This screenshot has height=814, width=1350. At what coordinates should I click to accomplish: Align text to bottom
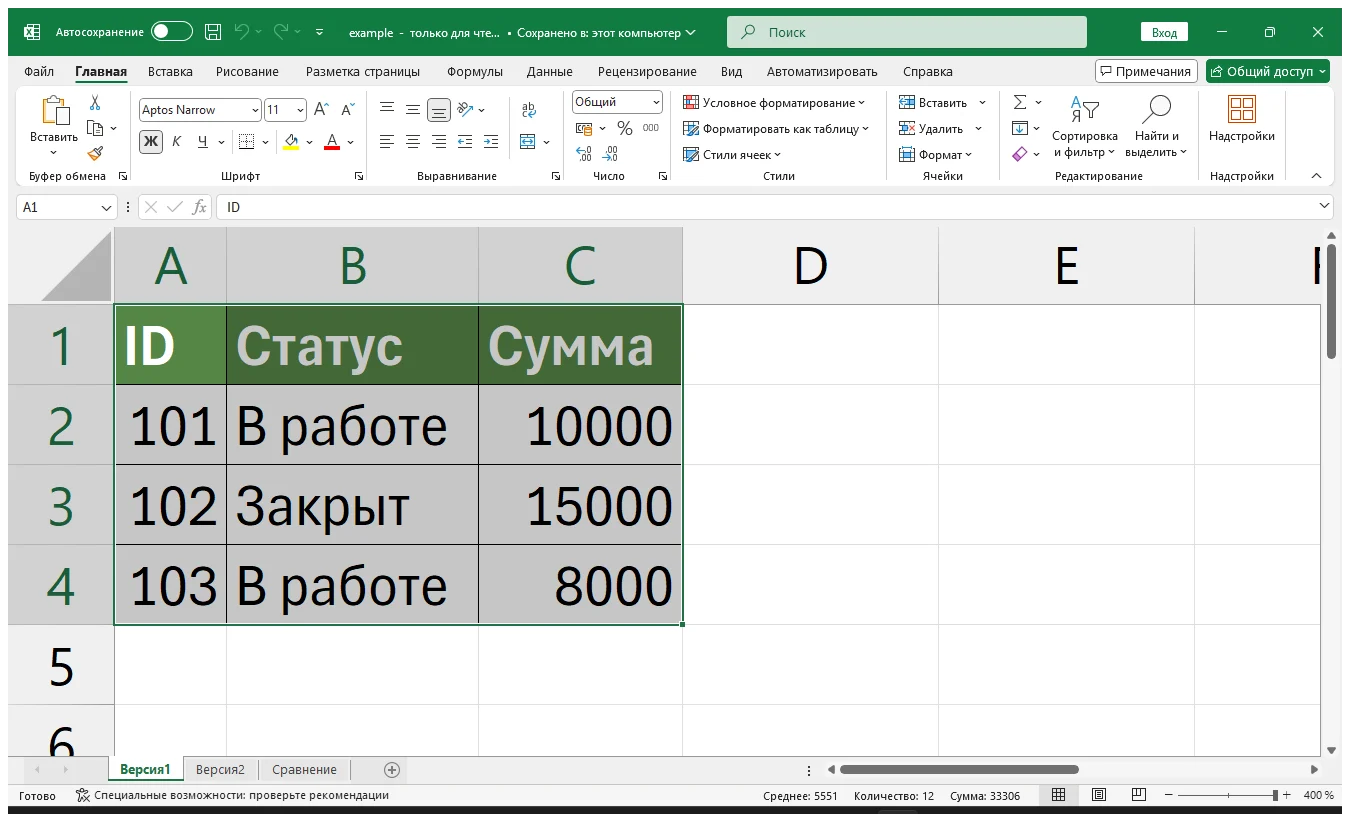pos(439,109)
